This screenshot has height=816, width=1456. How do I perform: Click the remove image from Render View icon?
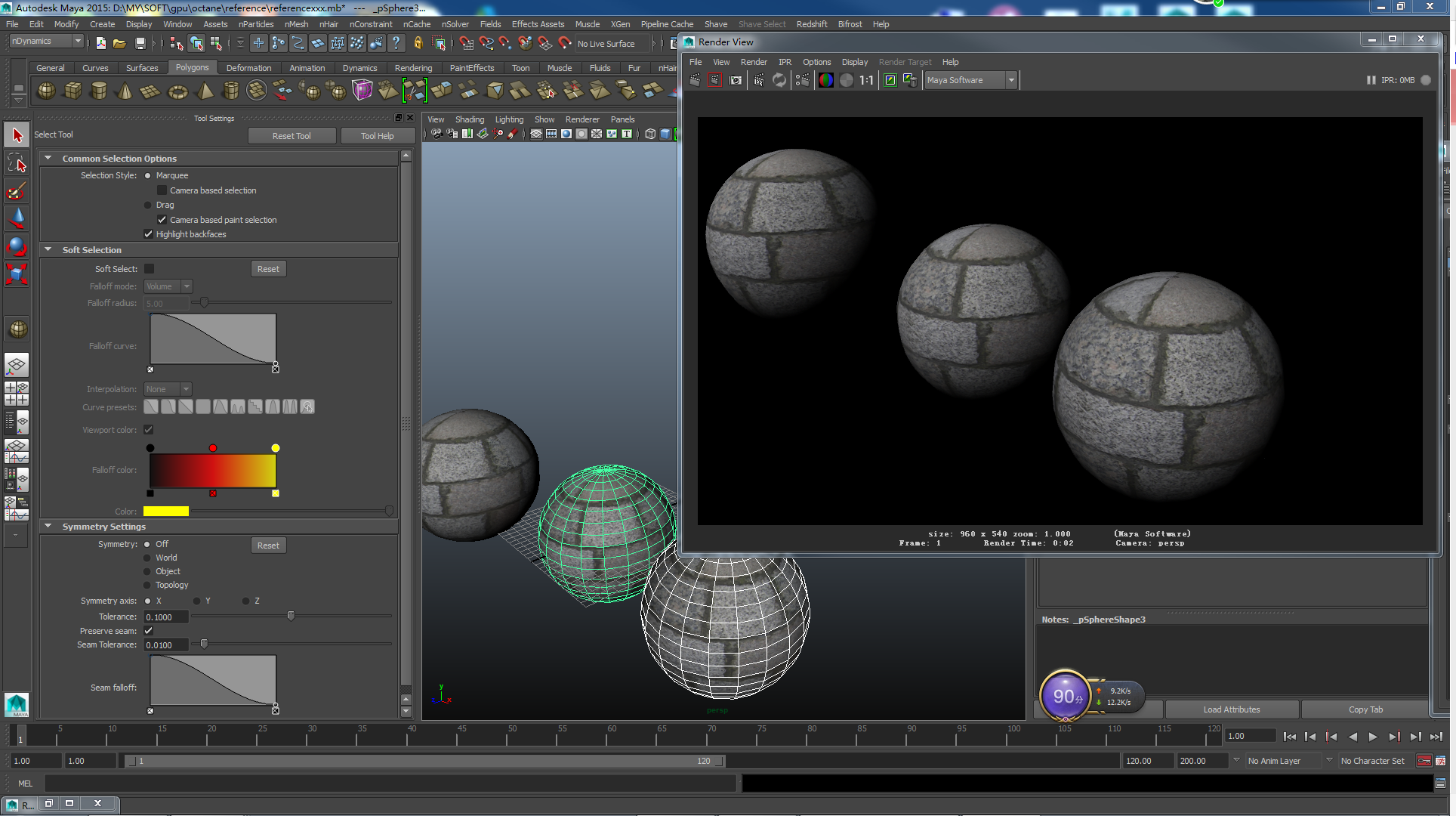click(910, 80)
